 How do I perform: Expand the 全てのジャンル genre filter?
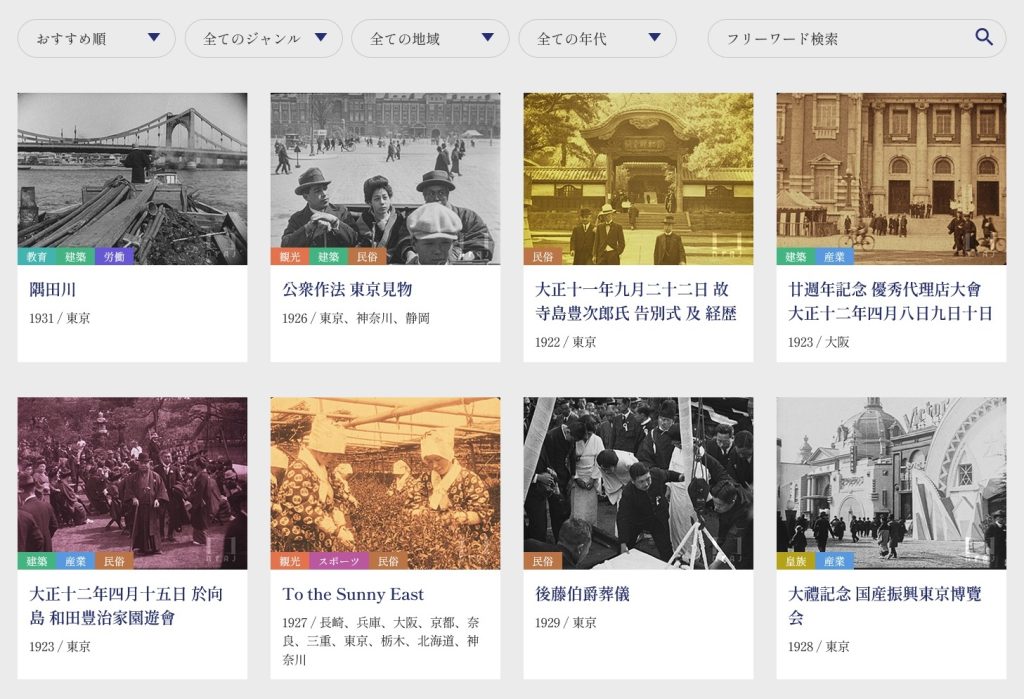[x=265, y=39]
